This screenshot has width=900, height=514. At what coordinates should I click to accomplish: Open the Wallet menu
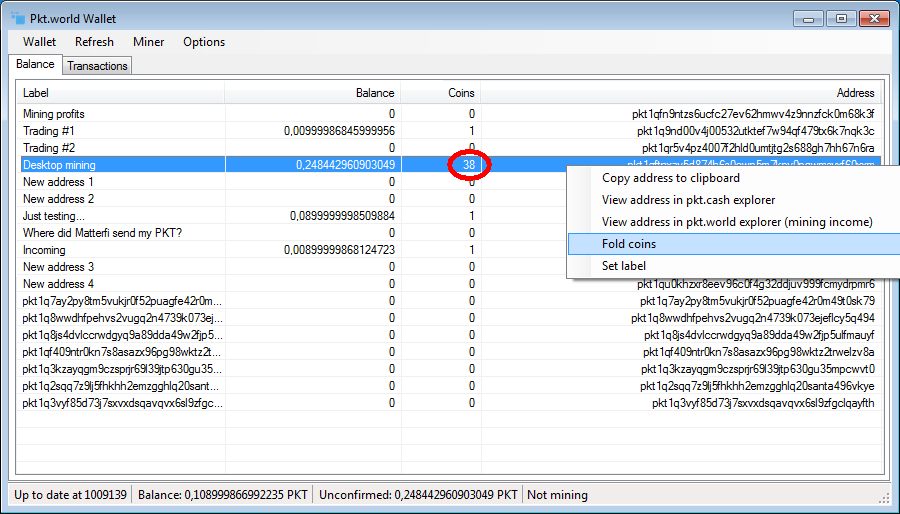coord(40,42)
